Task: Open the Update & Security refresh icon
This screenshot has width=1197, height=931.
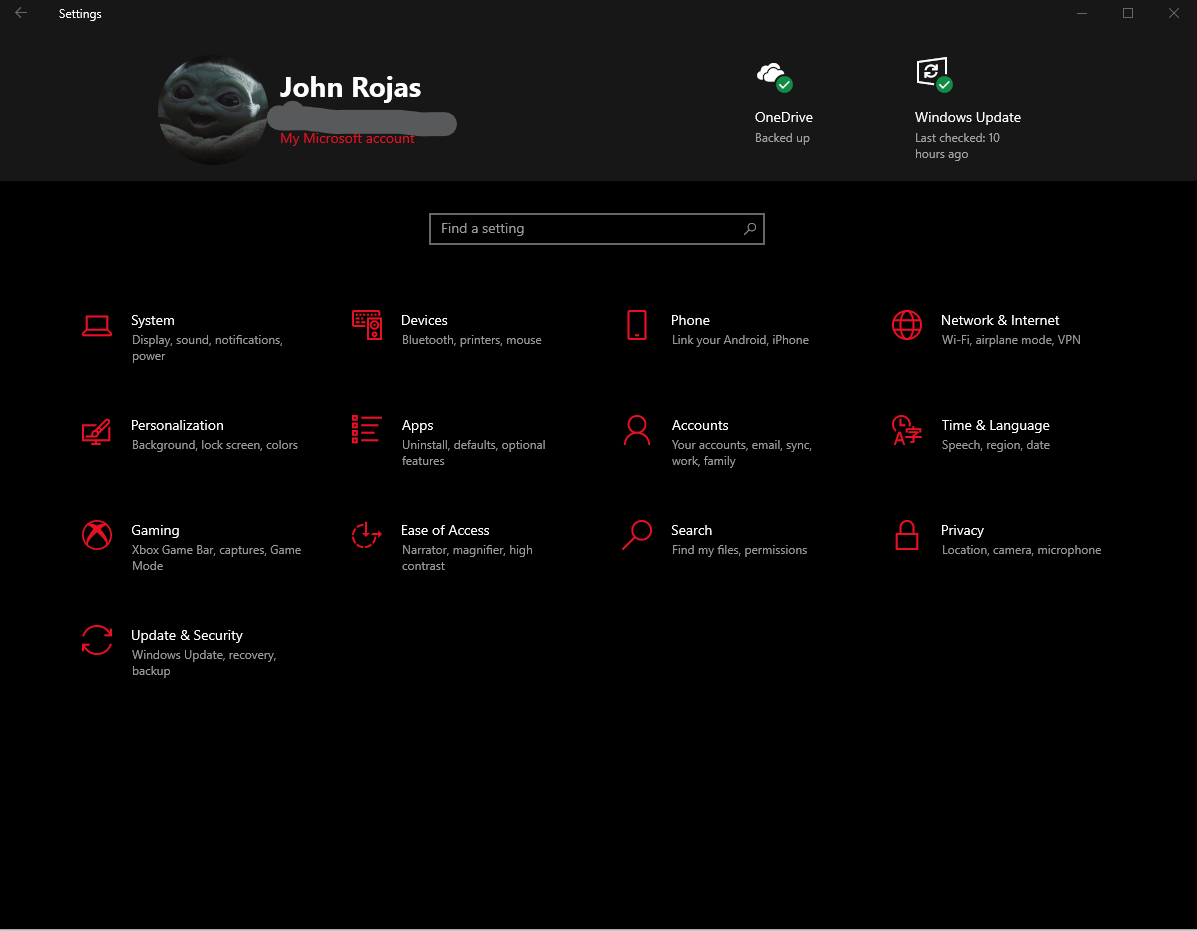Action: (97, 640)
